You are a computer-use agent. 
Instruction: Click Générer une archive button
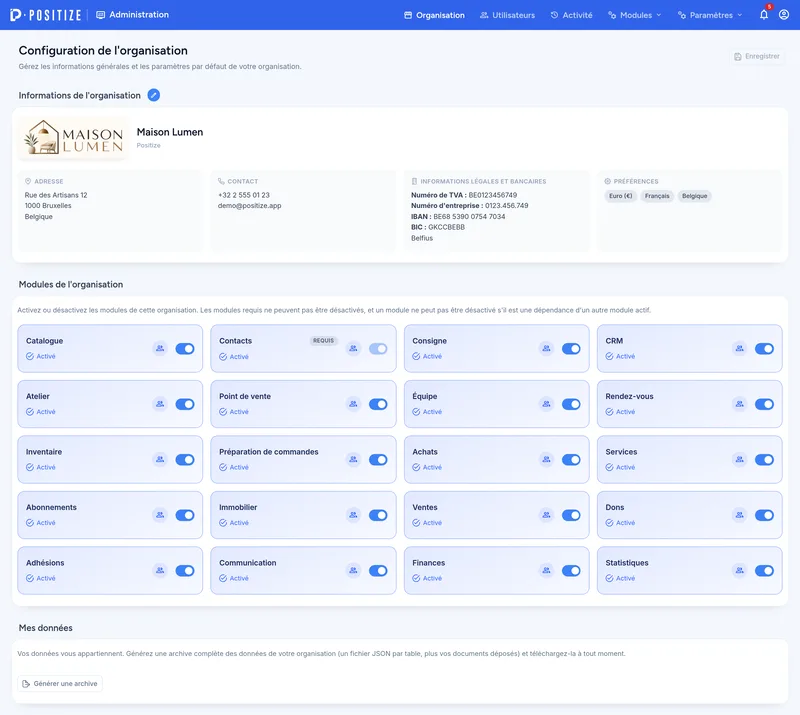[x=60, y=683]
